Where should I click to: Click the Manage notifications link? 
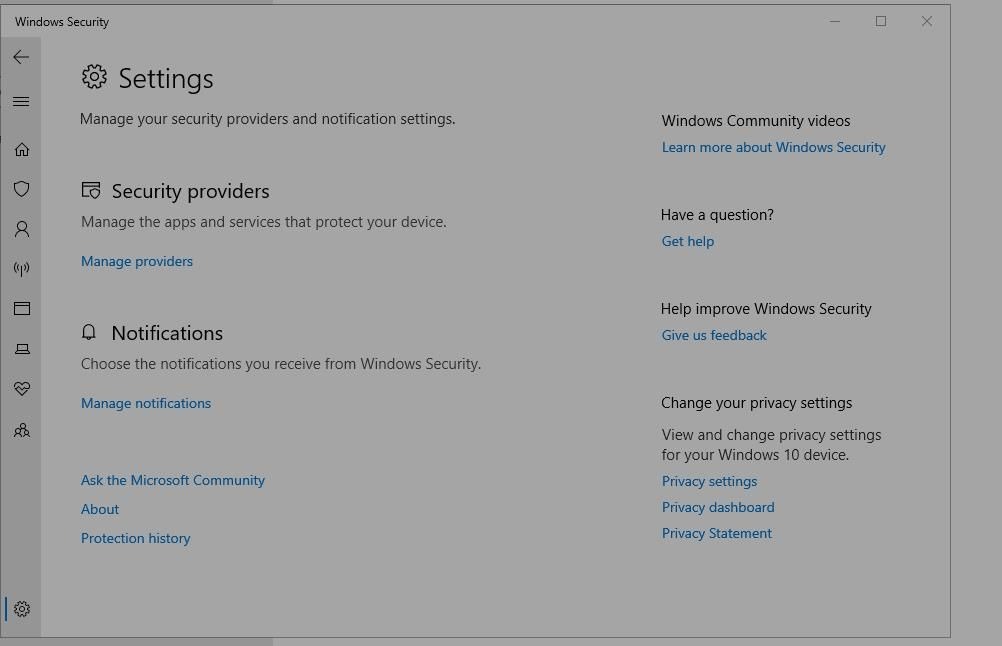coord(146,403)
